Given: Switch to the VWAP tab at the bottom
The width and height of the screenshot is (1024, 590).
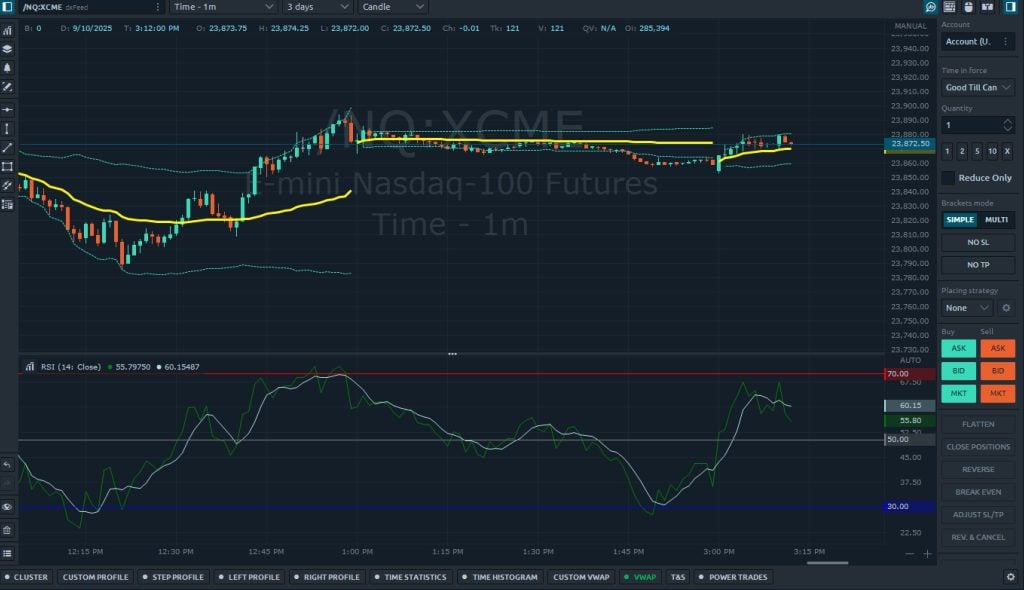Looking at the screenshot, I should click(x=640, y=577).
